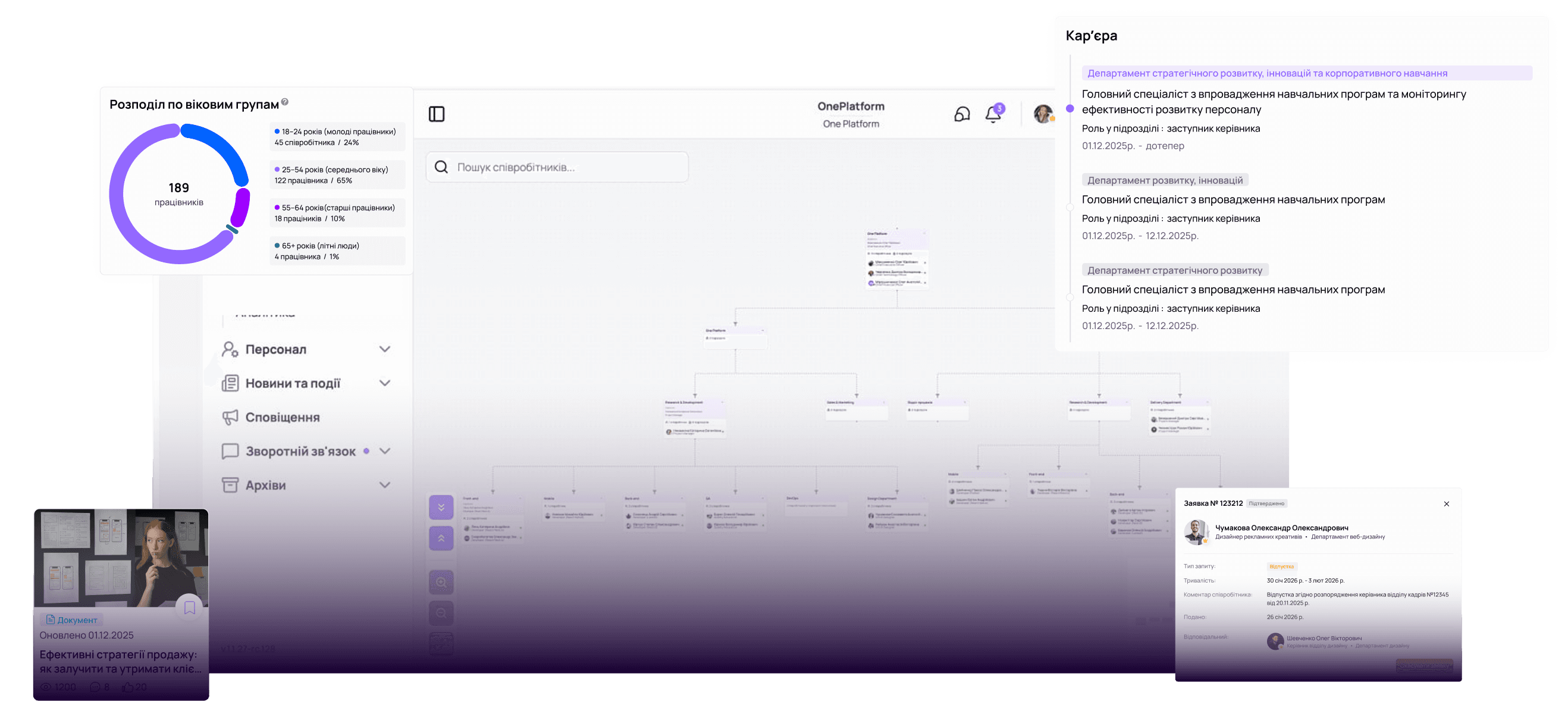Viewport: 1568px width, 701px height.
Task: Click the 01.12.2025р. - дотепер date range
Action: click(1133, 146)
